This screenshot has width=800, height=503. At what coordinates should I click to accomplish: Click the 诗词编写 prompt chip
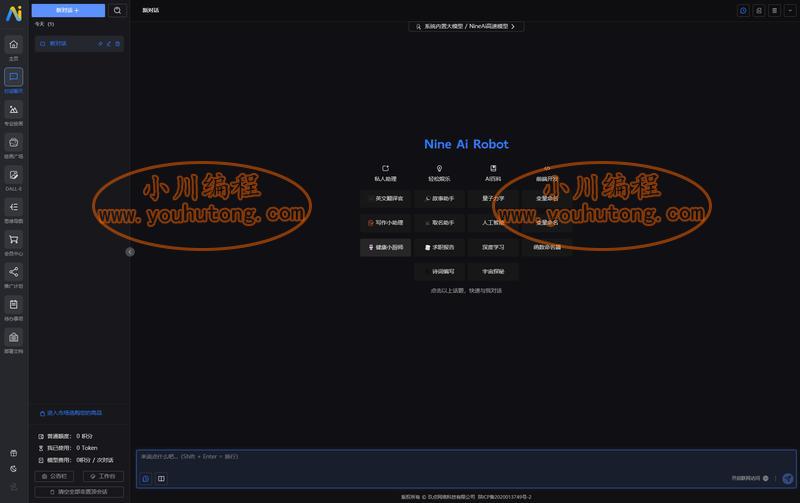tap(439, 272)
